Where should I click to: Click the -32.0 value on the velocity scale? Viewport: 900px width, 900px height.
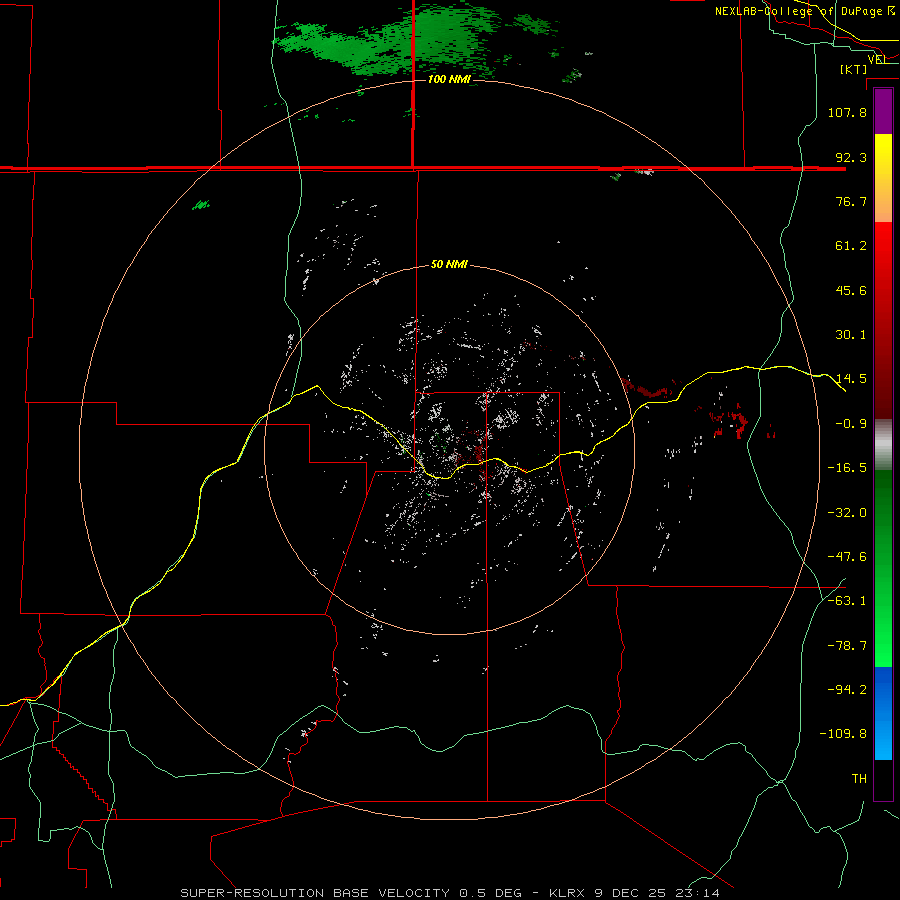pyautogui.click(x=847, y=513)
